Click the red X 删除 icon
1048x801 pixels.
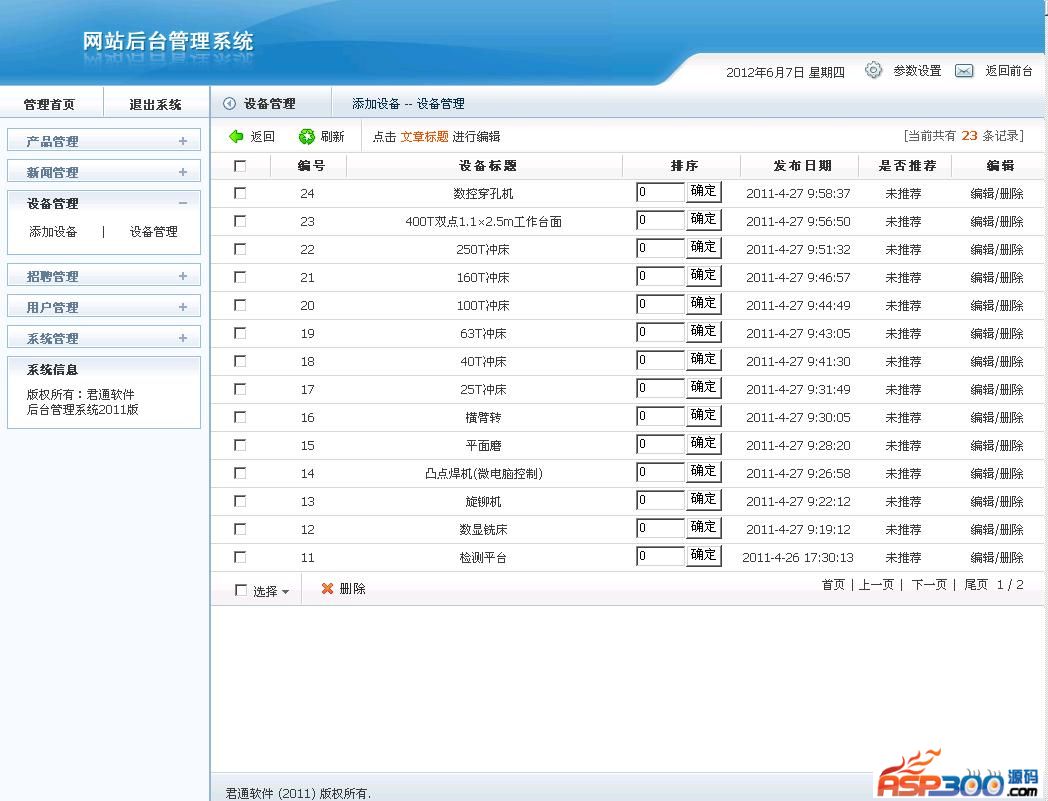(327, 589)
